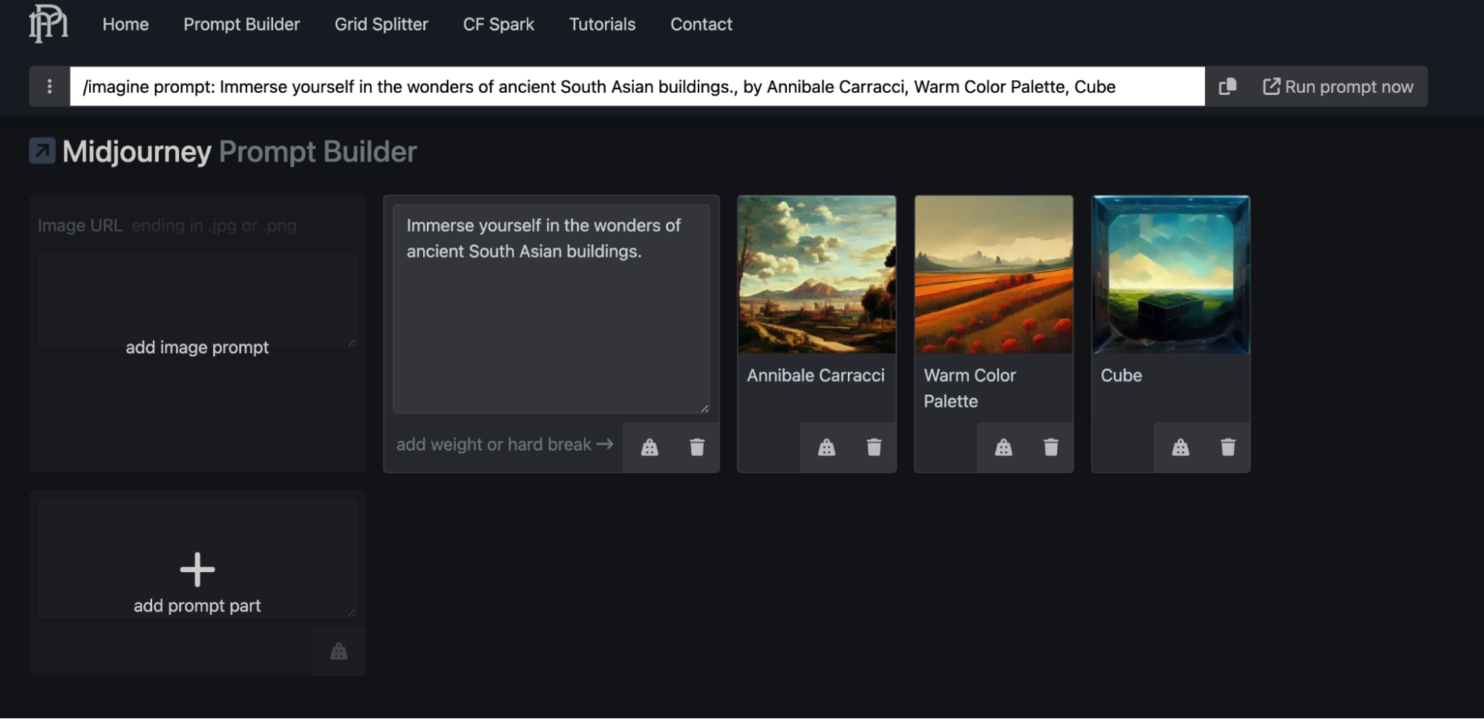Open the three-dot menu beside the prompt bar
Viewport: 1484px width, 719px height.
(48, 86)
